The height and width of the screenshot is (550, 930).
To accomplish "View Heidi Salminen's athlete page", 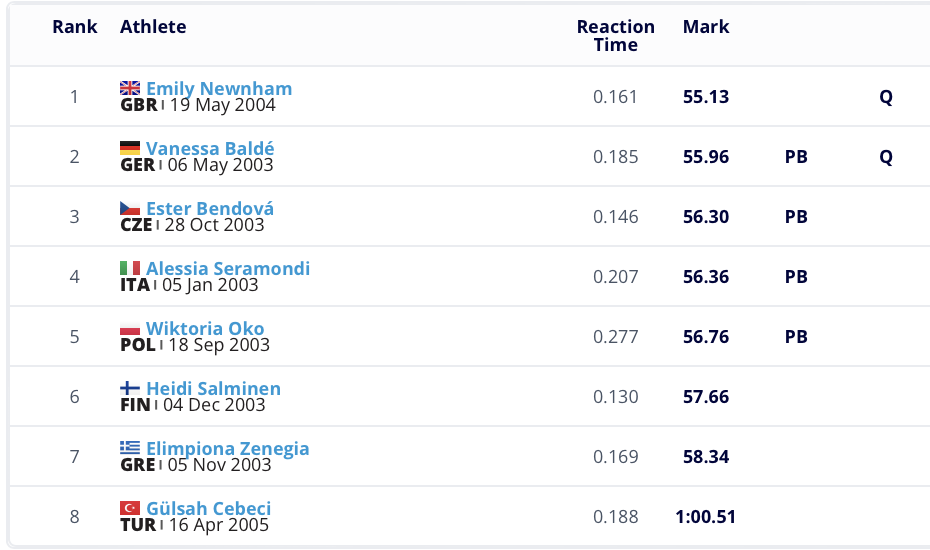I will coord(213,388).
